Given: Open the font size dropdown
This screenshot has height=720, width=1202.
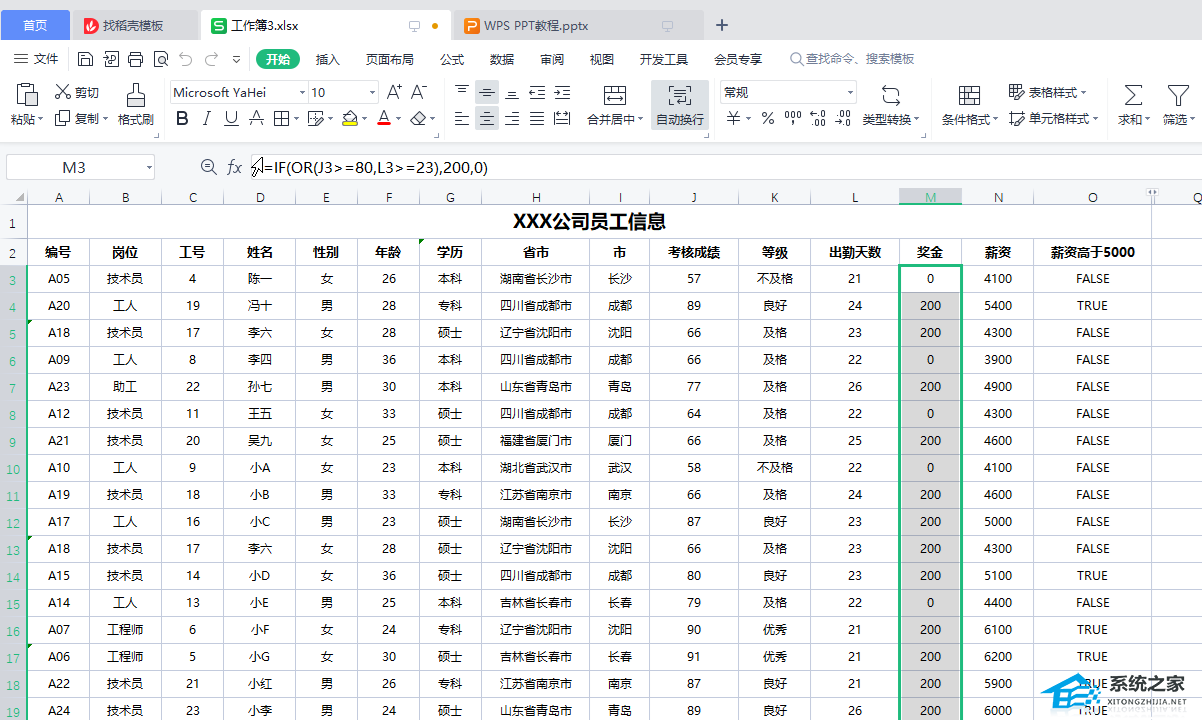Looking at the screenshot, I should point(372,93).
